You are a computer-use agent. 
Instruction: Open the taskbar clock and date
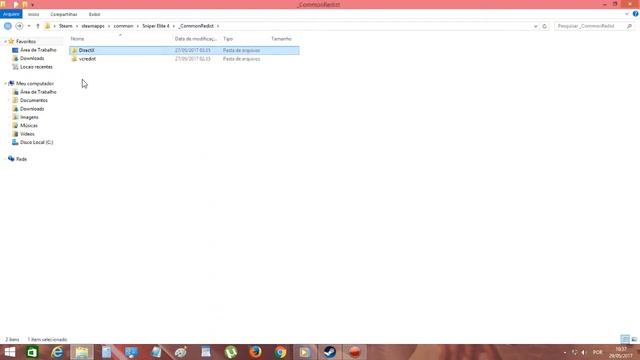coord(621,352)
